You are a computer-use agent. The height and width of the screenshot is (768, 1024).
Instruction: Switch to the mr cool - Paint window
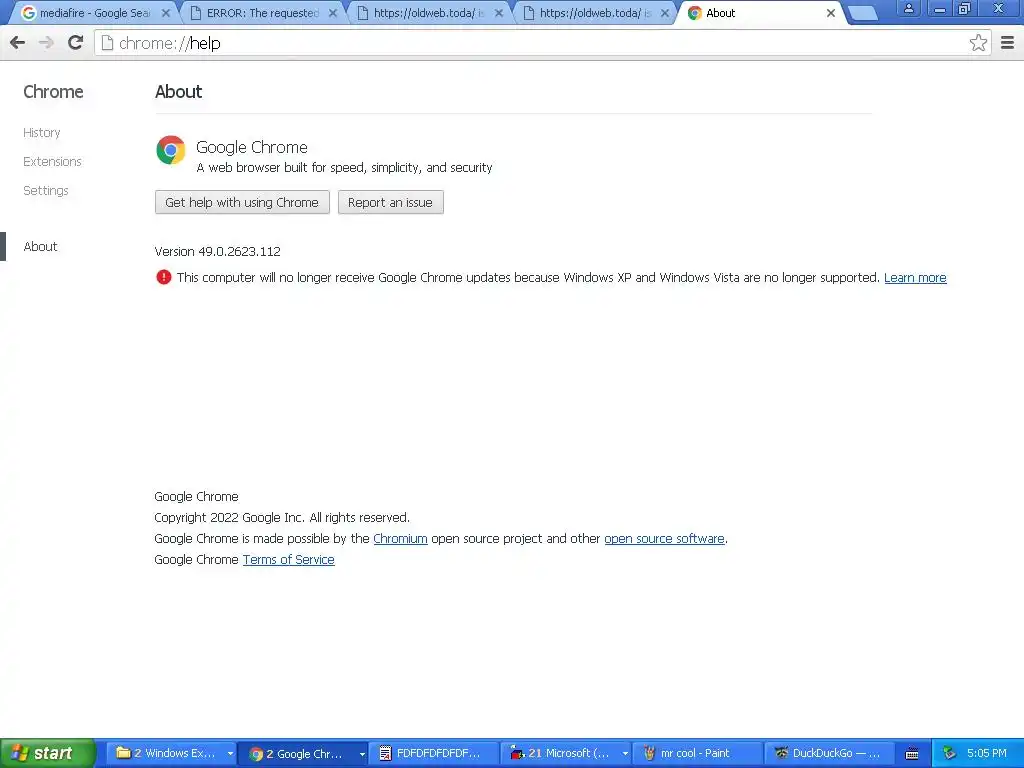[697, 753]
